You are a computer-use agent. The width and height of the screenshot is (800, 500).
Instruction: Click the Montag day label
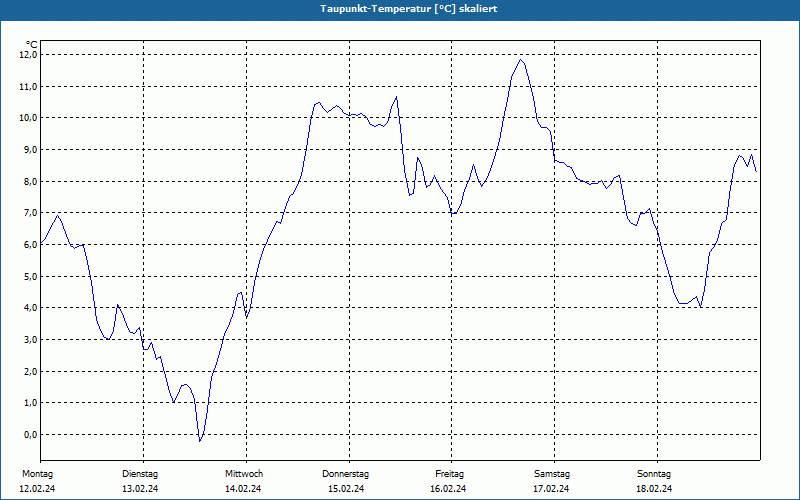(37, 474)
